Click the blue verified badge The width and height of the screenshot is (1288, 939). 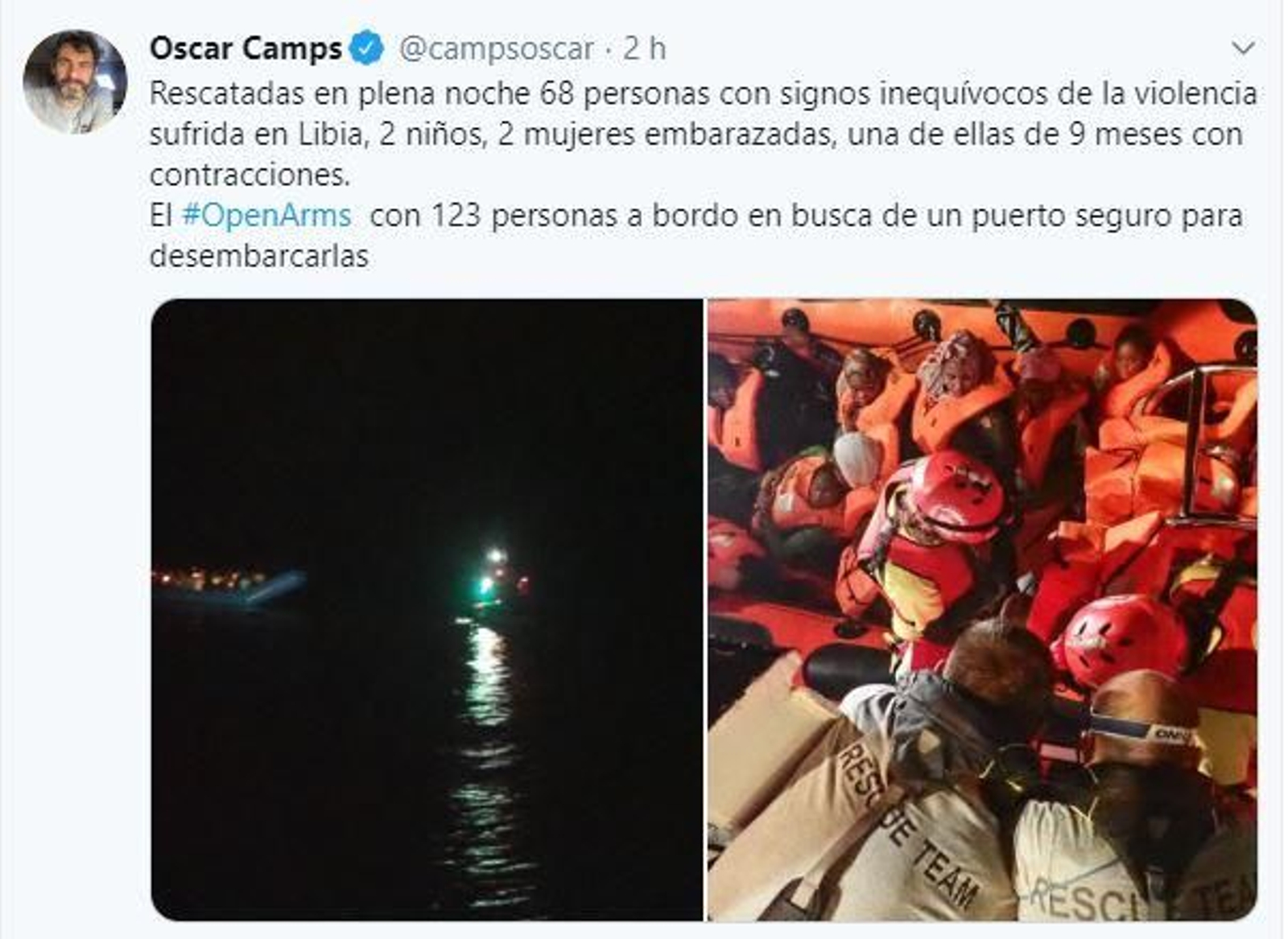pyautogui.click(x=368, y=49)
